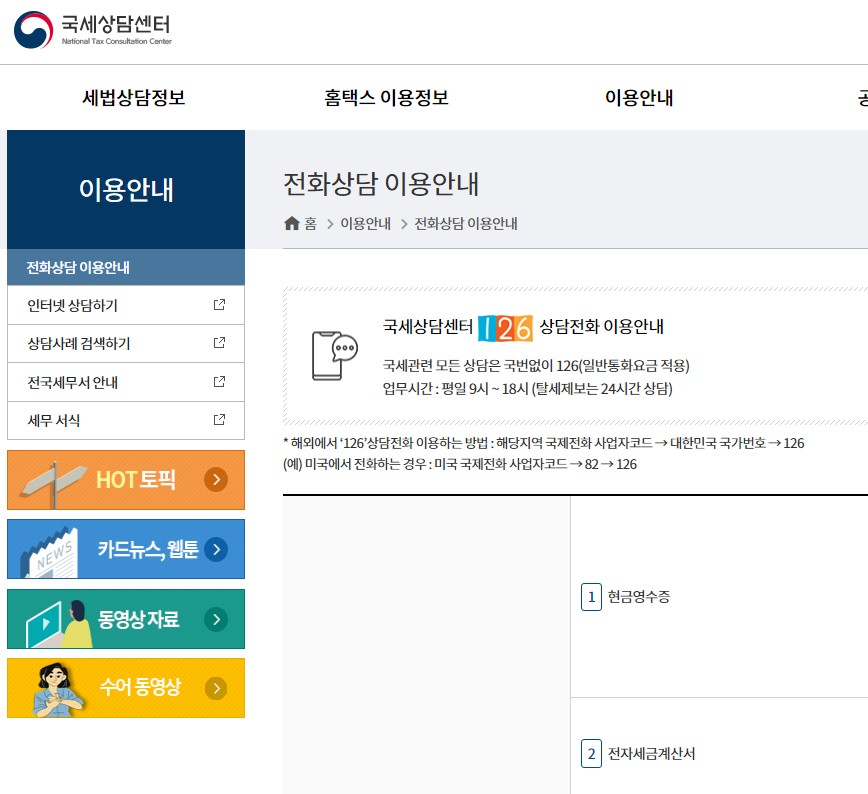Open the 세법상담정보 menu
The height and width of the screenshot is (794, 868).
tap(133, 98)
